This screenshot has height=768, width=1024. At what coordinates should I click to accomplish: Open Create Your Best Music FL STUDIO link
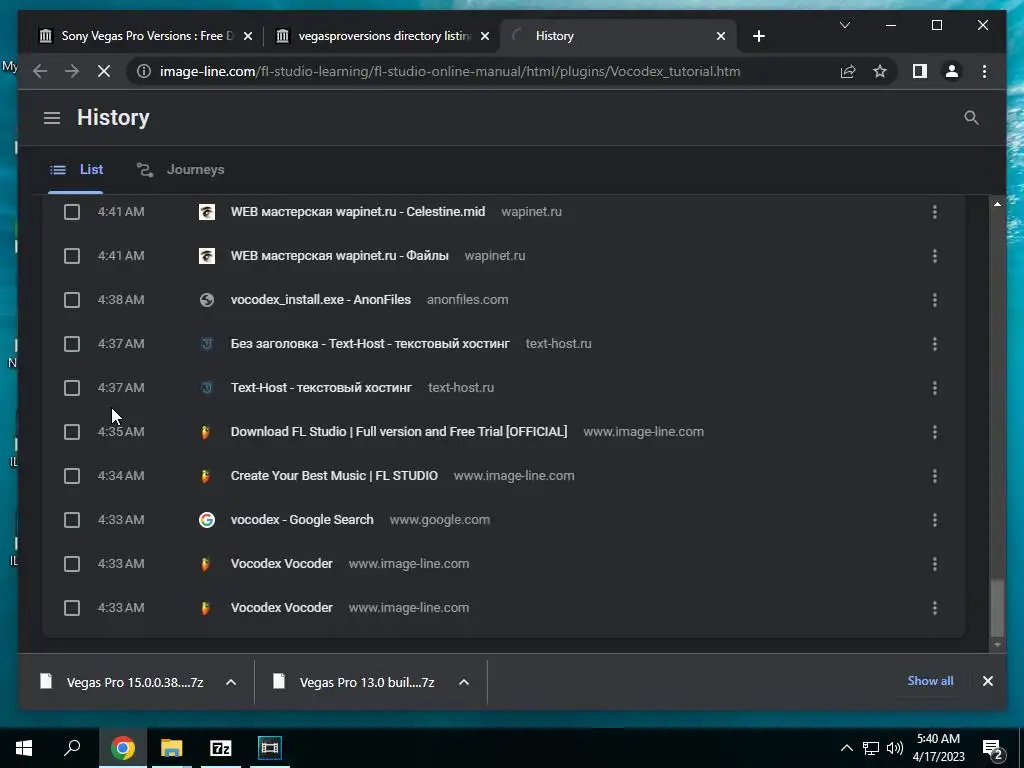(x=334, y=476)
